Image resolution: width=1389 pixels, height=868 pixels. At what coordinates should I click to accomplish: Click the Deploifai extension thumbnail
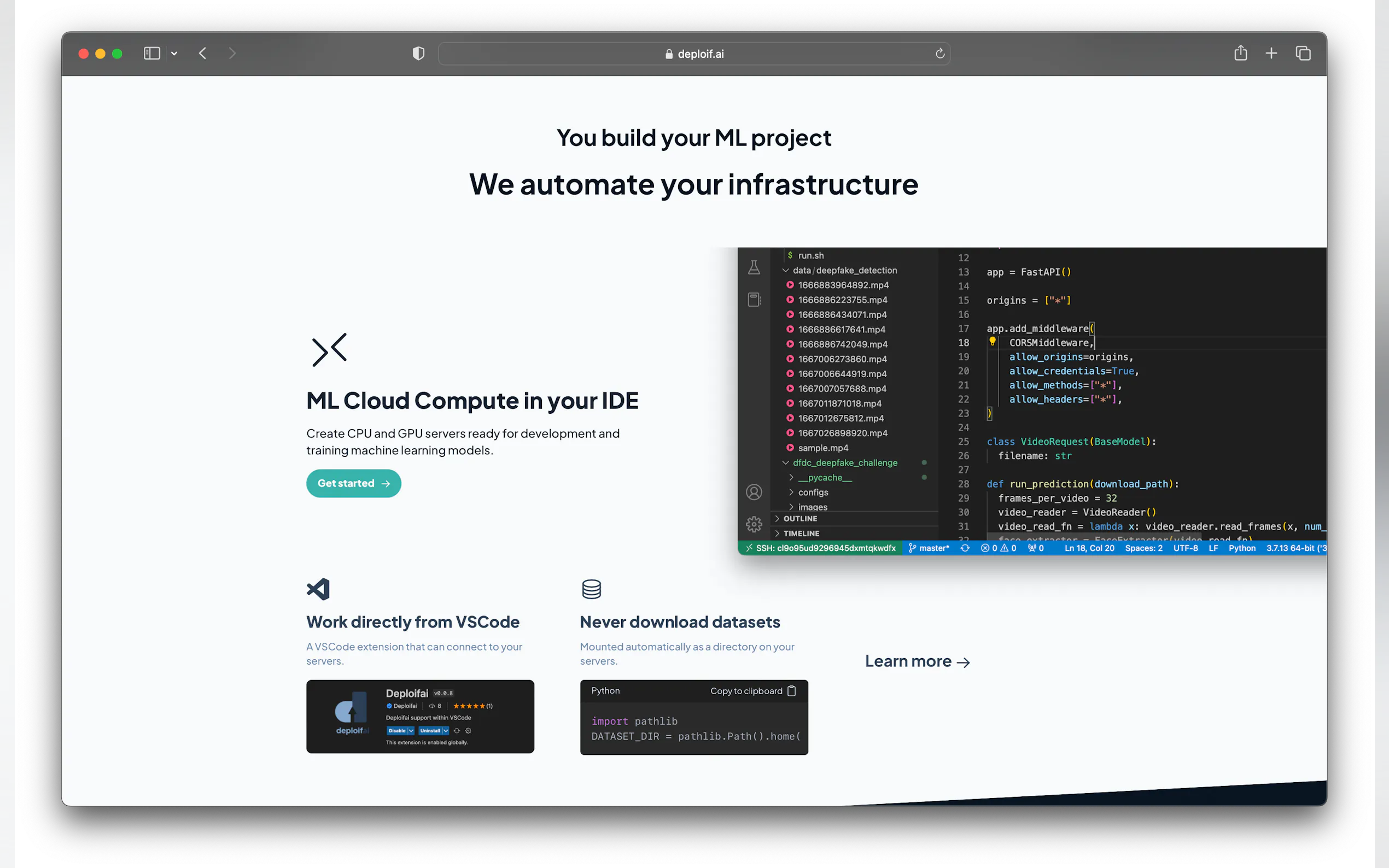420,717
